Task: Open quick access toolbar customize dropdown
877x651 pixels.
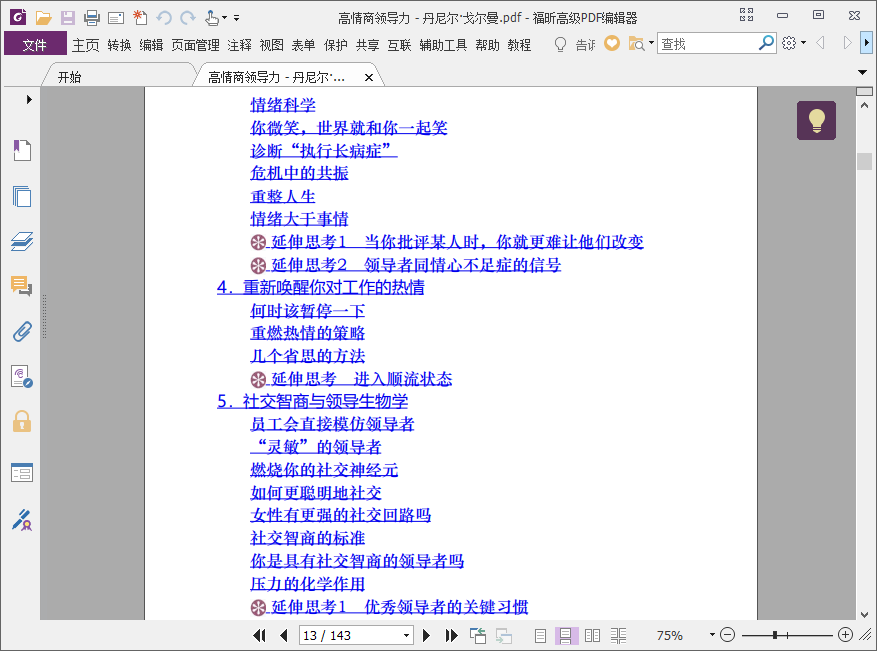Action: coord(237,18)
